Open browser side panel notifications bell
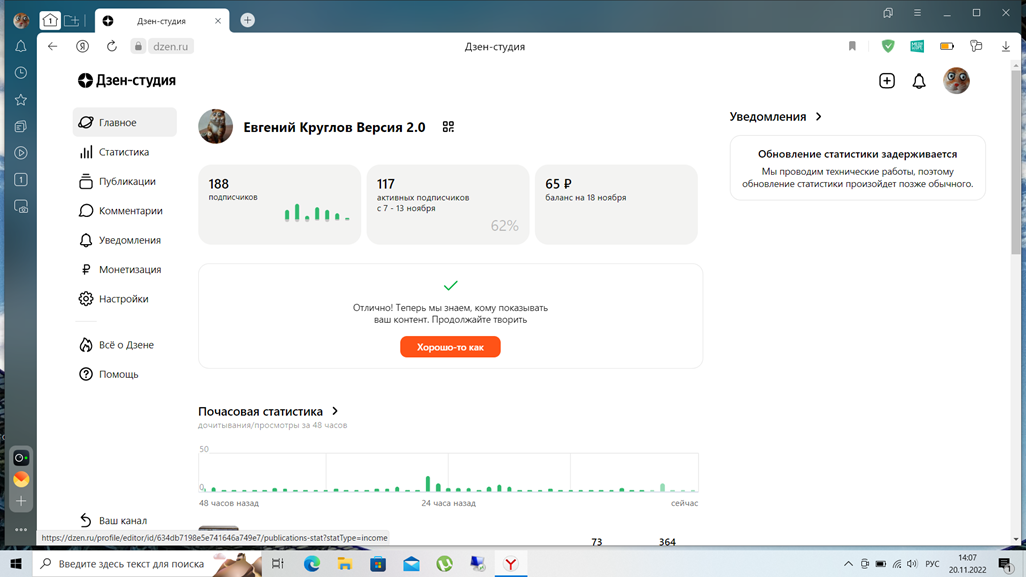This screenshot has height=577, width=1026. click(21, 46)
